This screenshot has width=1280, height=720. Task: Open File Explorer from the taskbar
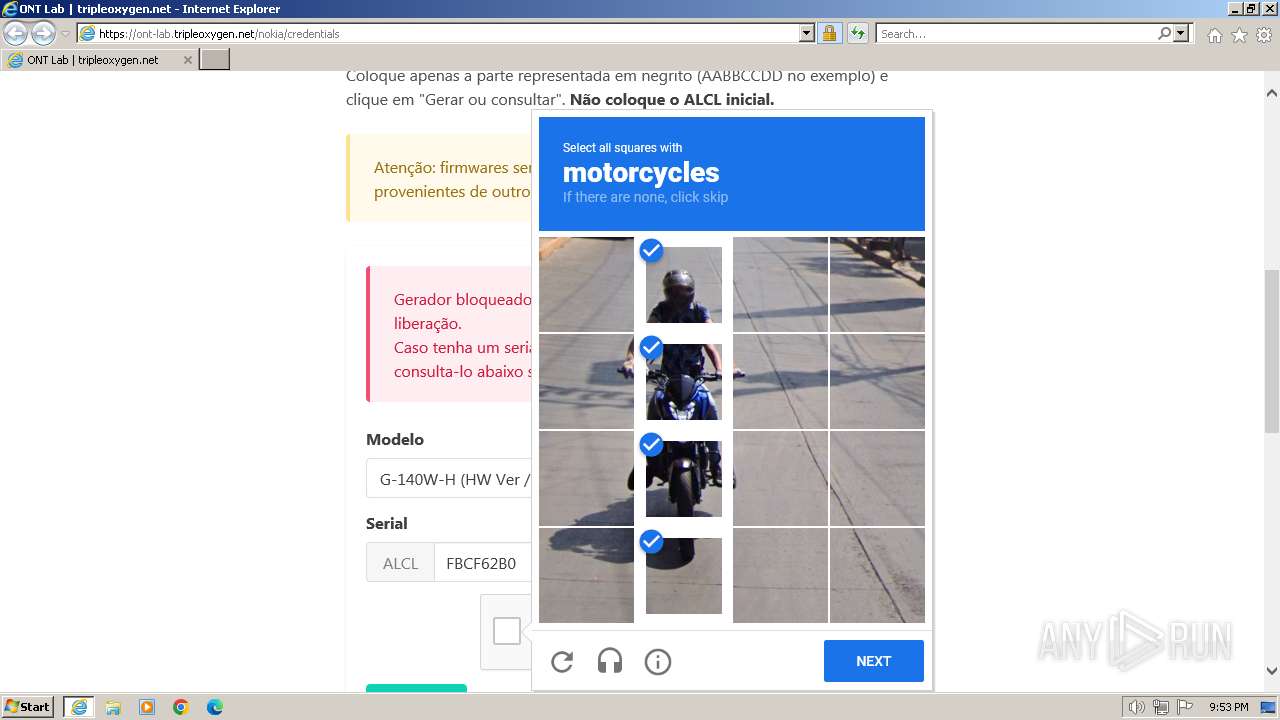[113, 707]
